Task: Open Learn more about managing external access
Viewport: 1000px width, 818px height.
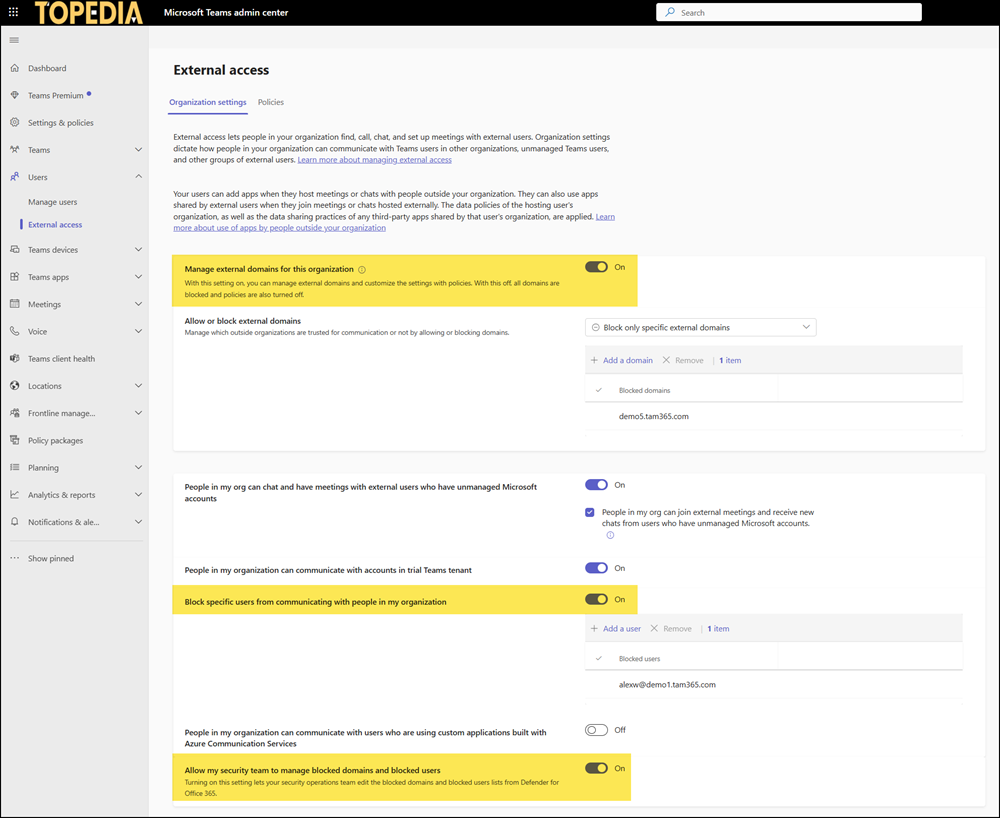Action: pos(374,159)
